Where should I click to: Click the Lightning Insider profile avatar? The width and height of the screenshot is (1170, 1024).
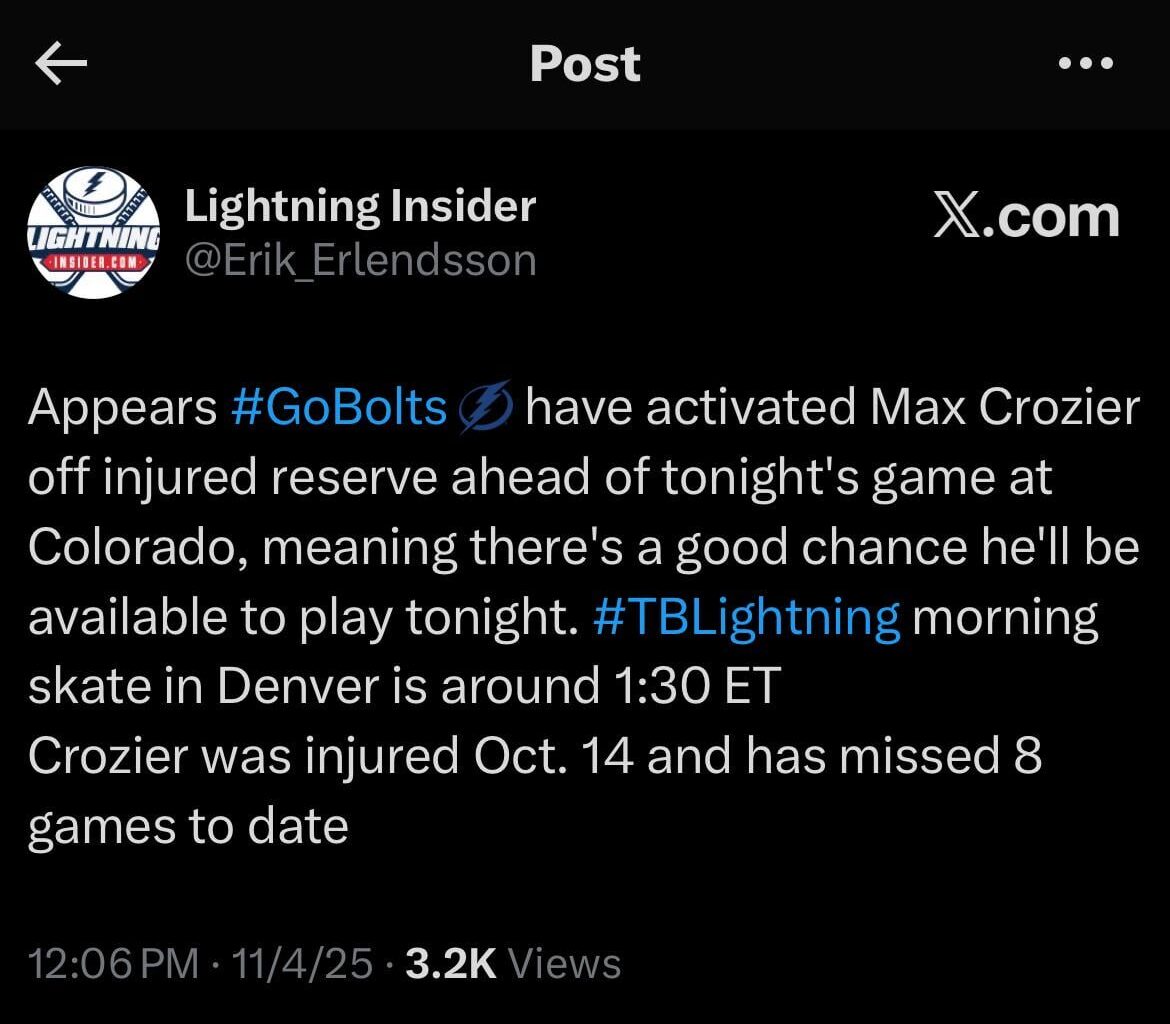[95, 232]
